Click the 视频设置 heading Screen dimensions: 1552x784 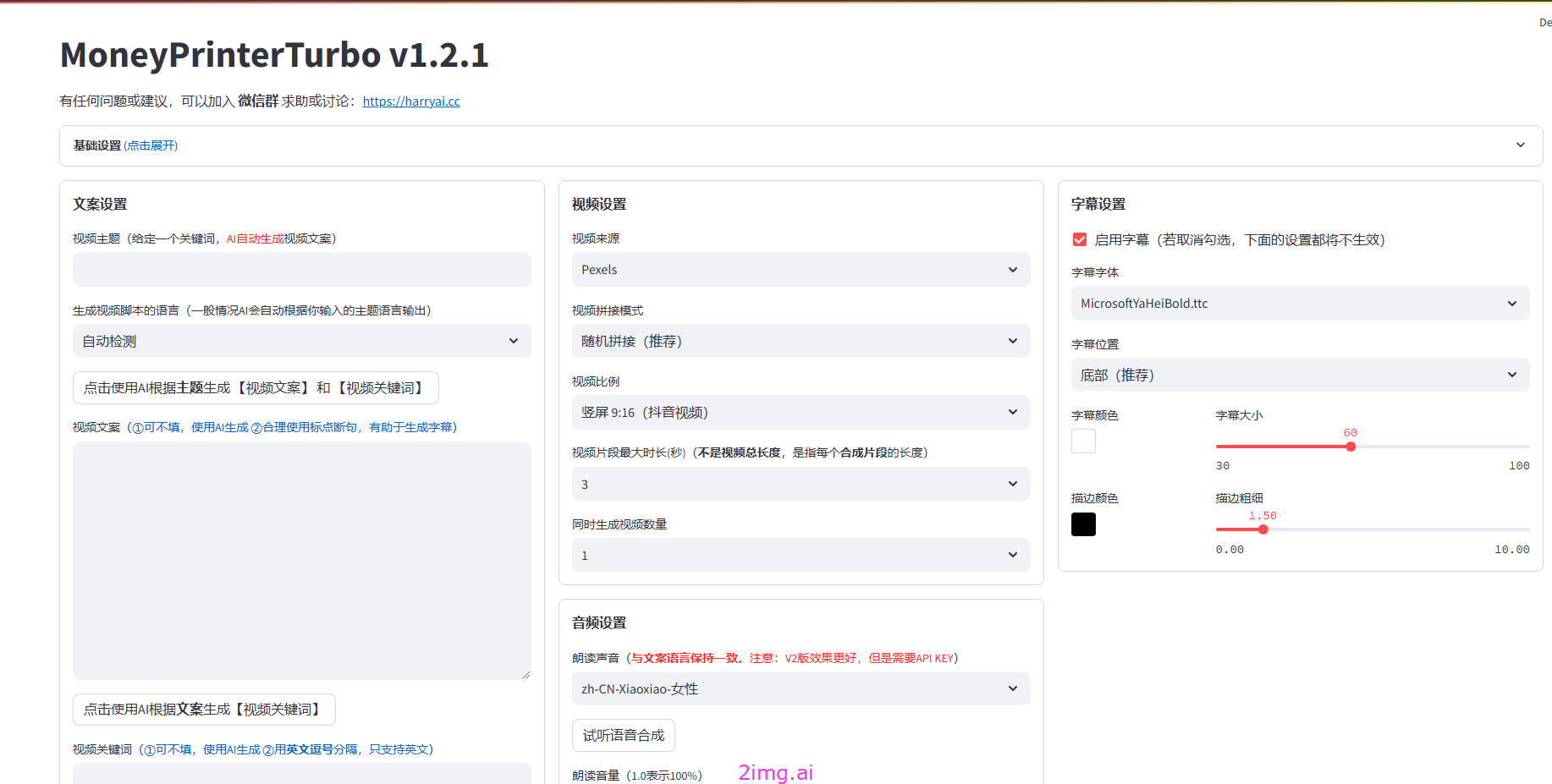(x=599, y=204)
